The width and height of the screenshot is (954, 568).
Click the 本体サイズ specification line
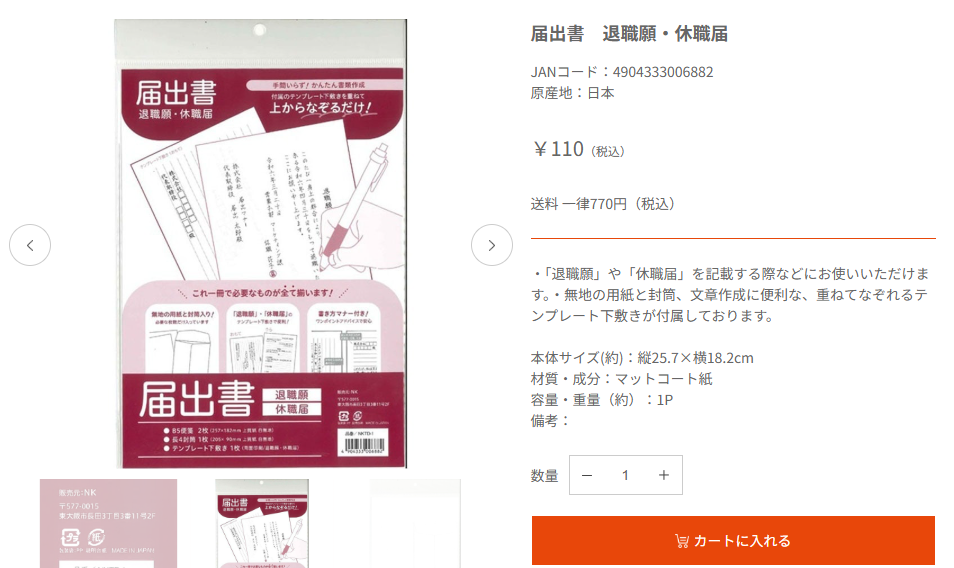(642, 358)
